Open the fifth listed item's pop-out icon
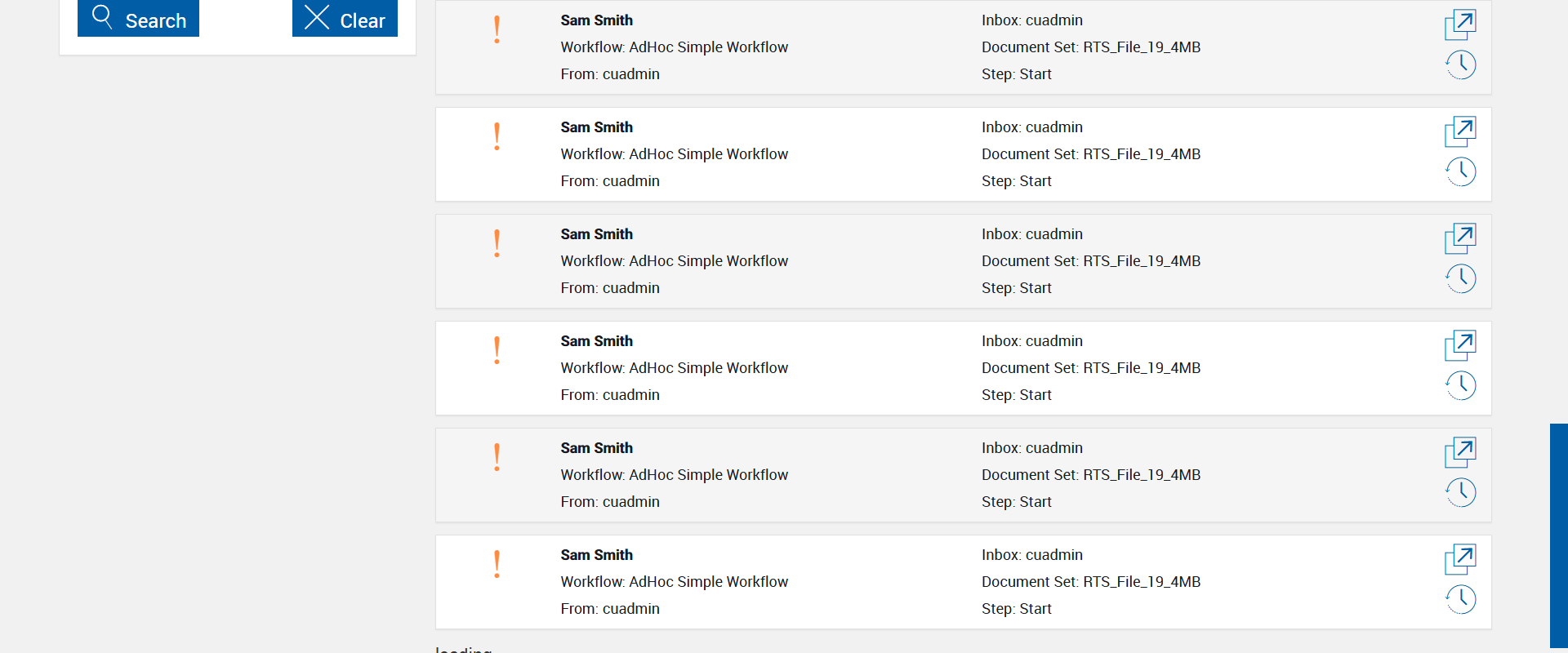 coord(1460,452)
